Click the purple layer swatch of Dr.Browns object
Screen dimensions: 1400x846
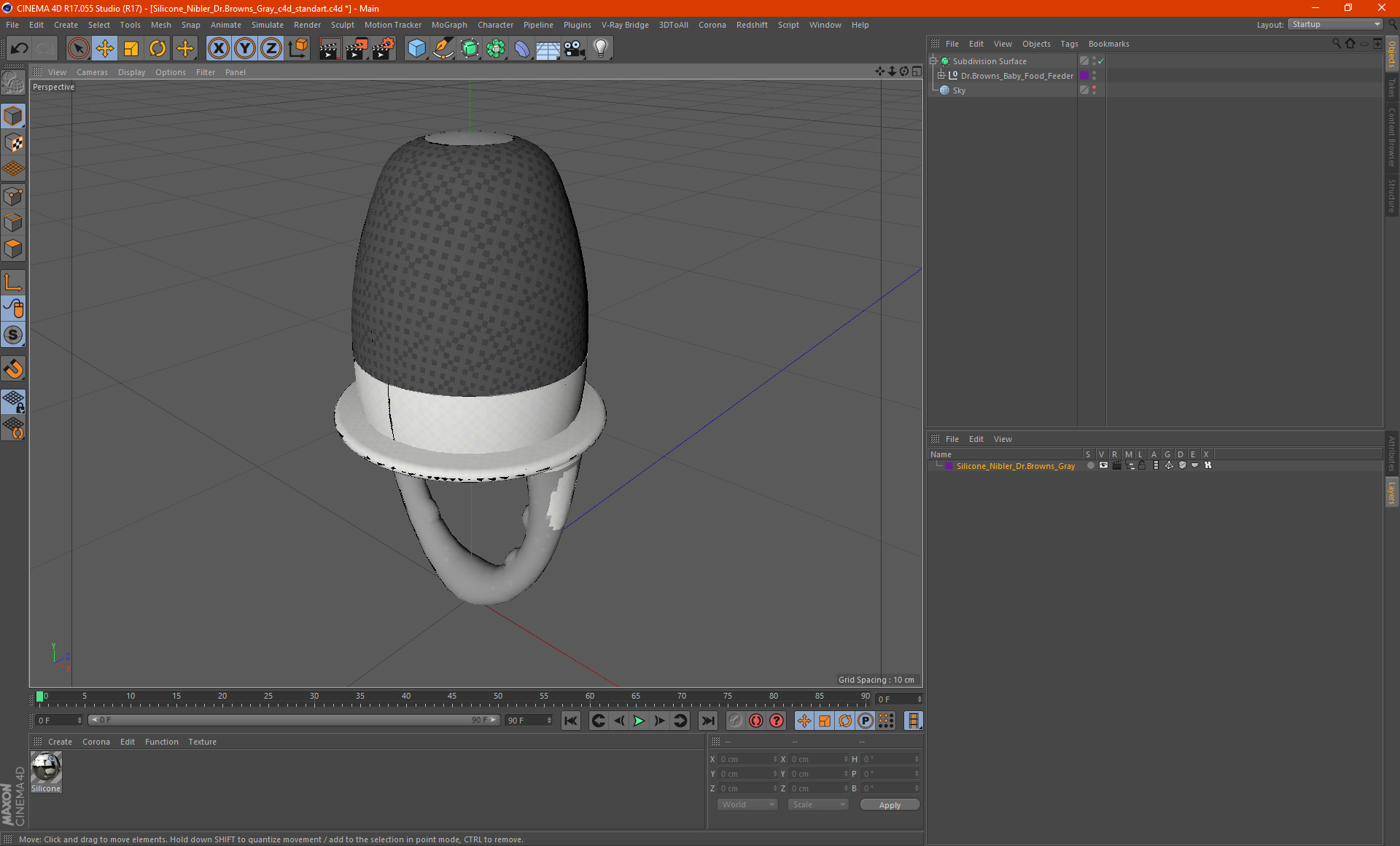click(x=1084, y=76)
